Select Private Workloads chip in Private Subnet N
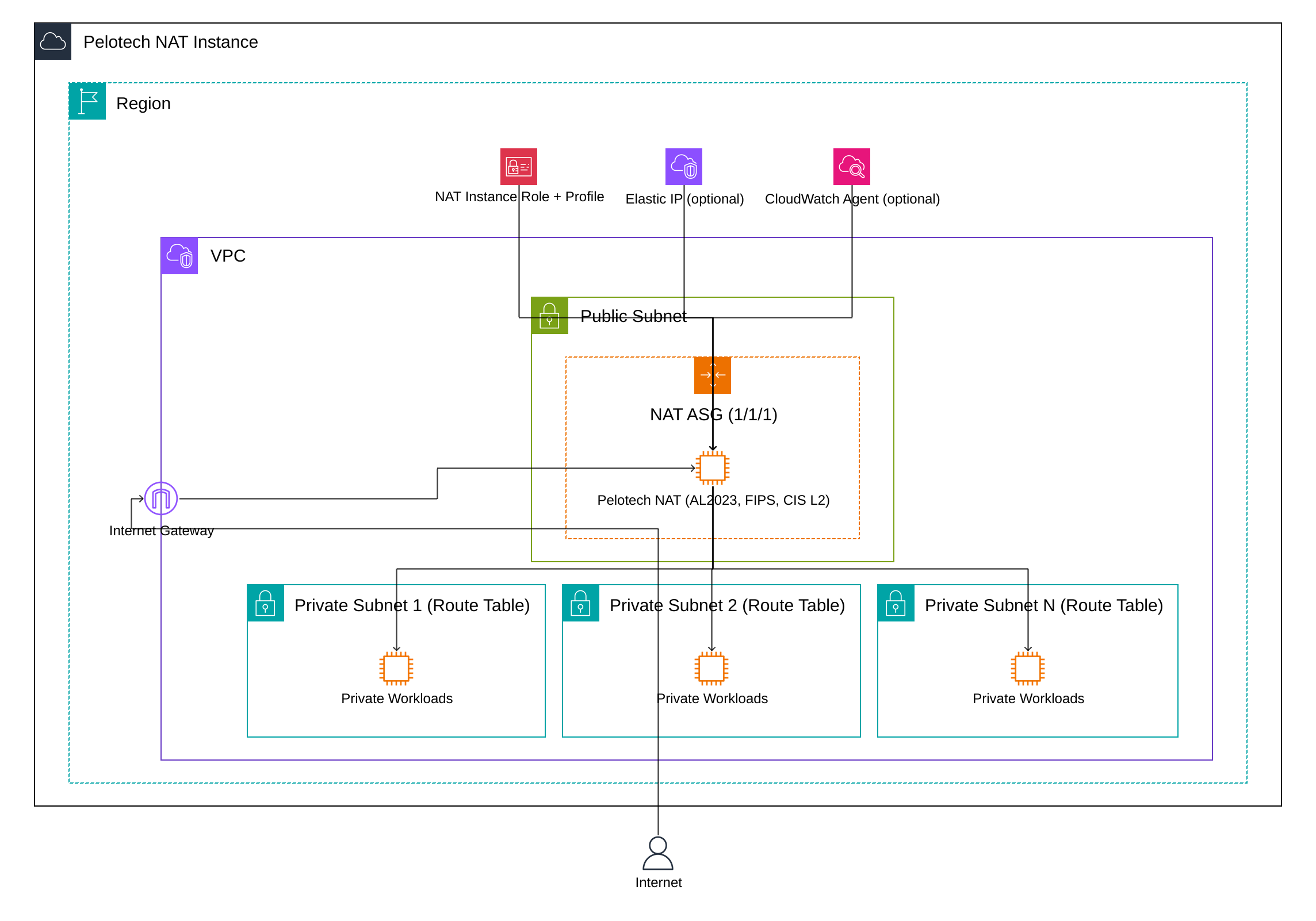Image resolution: width=1316 pixels, height=921 pixels. [1028, 668]
